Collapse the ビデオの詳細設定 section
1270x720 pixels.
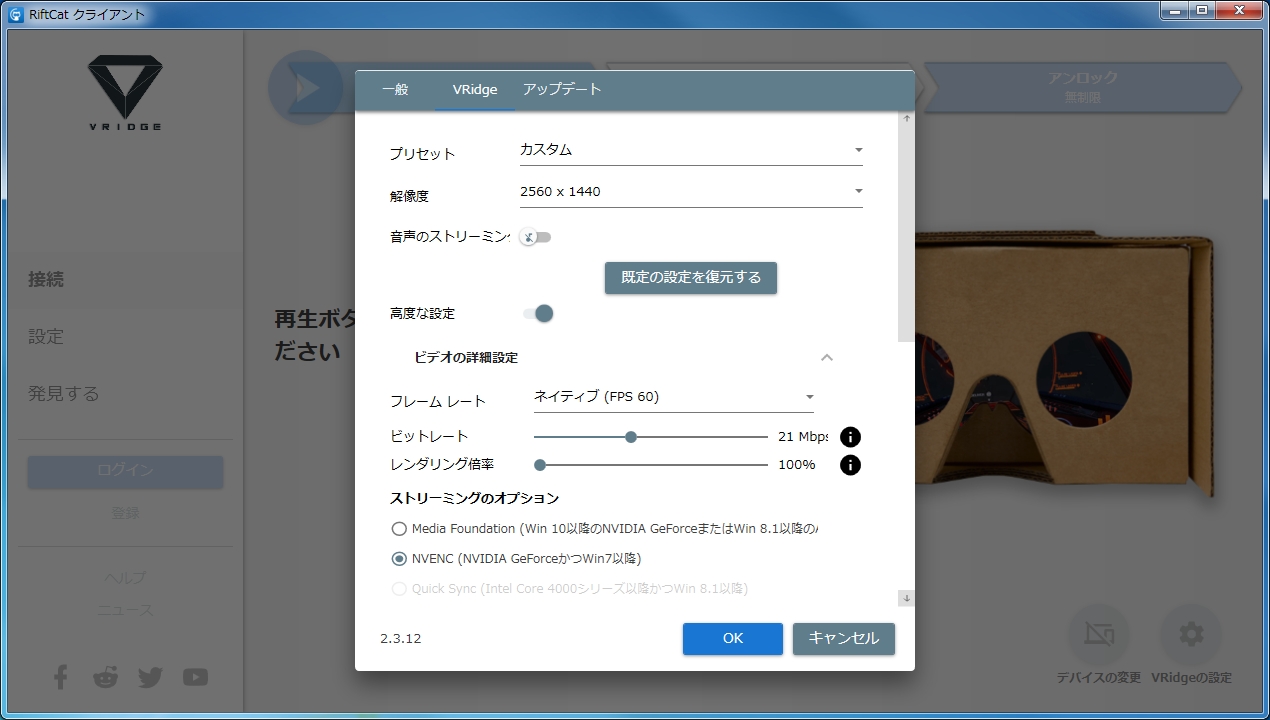coord(826,357)
